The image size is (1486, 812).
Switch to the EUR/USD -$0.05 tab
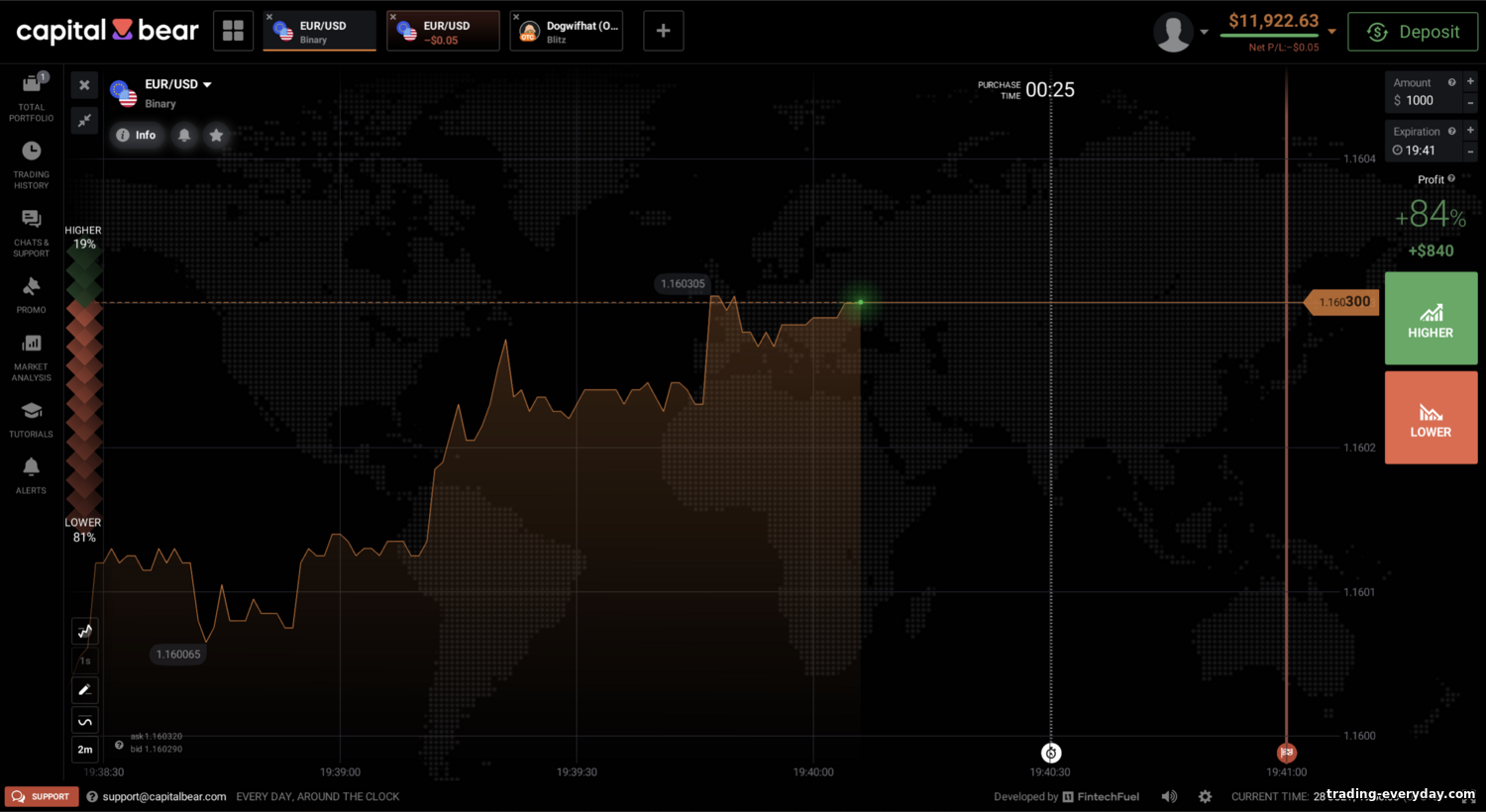[x=443, y=31]
